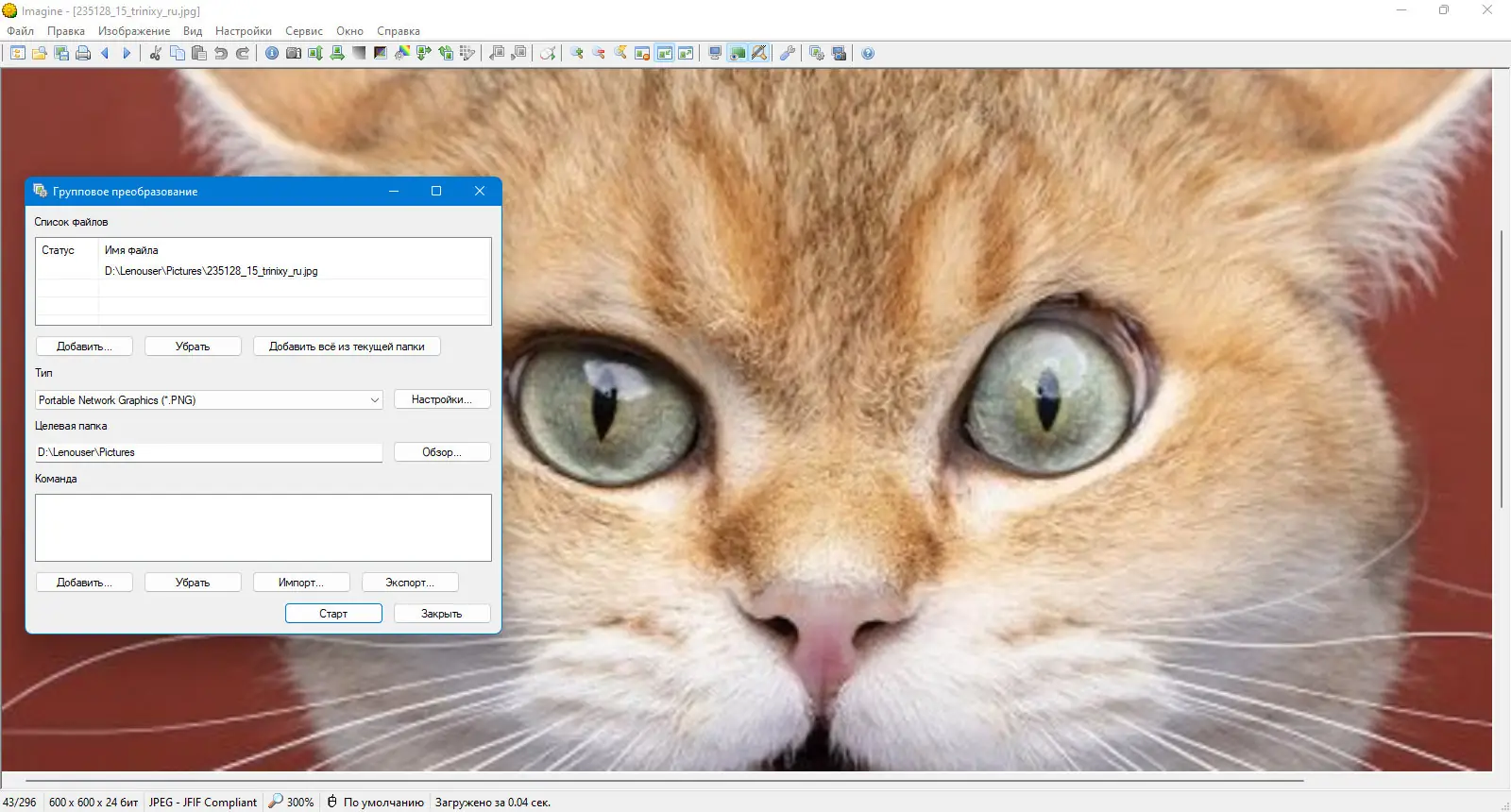Image resolution: width=1511 pixels, height=812 pixels.
Task: Click Добавить... under the Команда list
Action: (84, 583)
